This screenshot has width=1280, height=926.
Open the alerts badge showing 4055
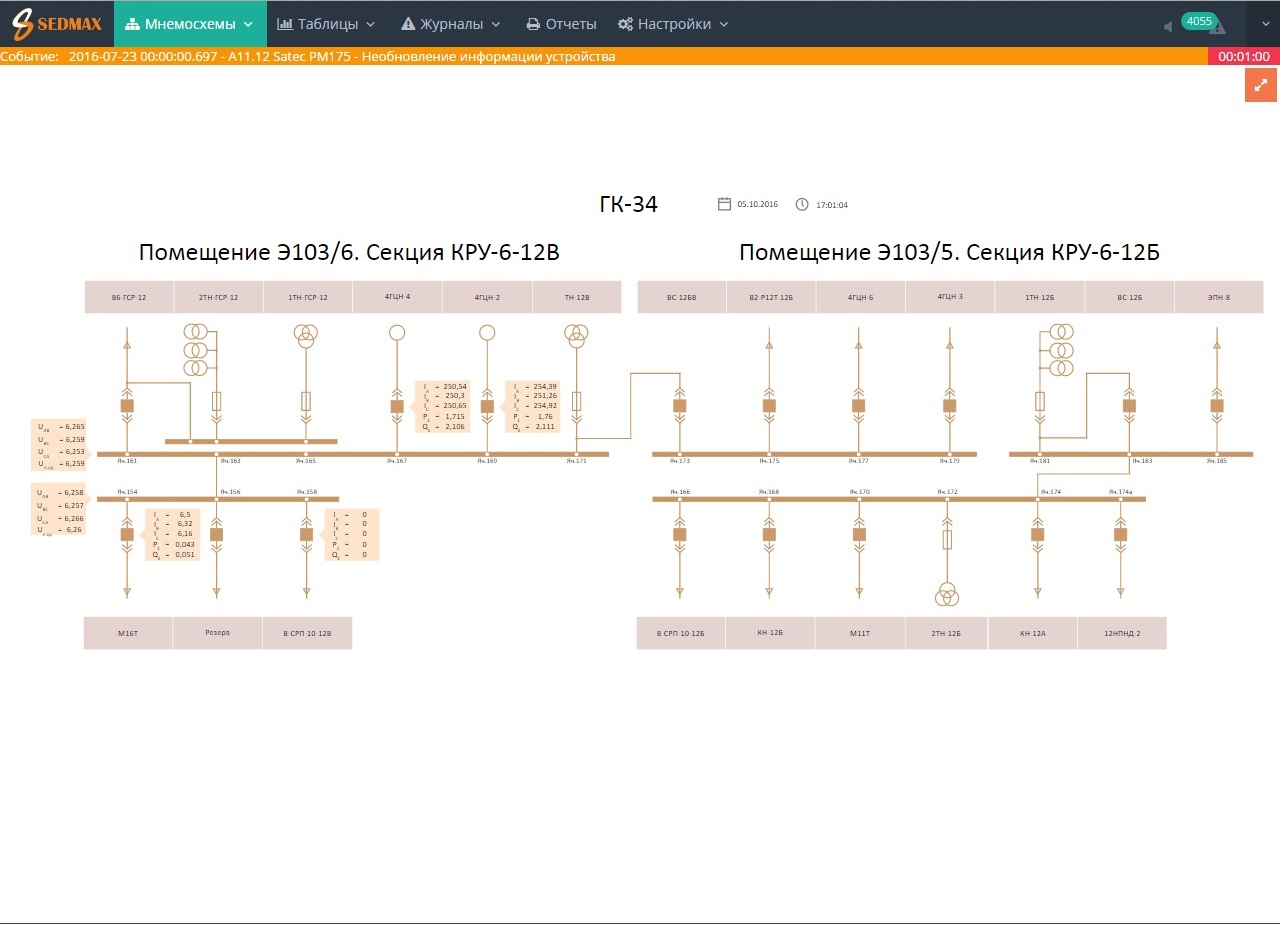coord(1199,21)
